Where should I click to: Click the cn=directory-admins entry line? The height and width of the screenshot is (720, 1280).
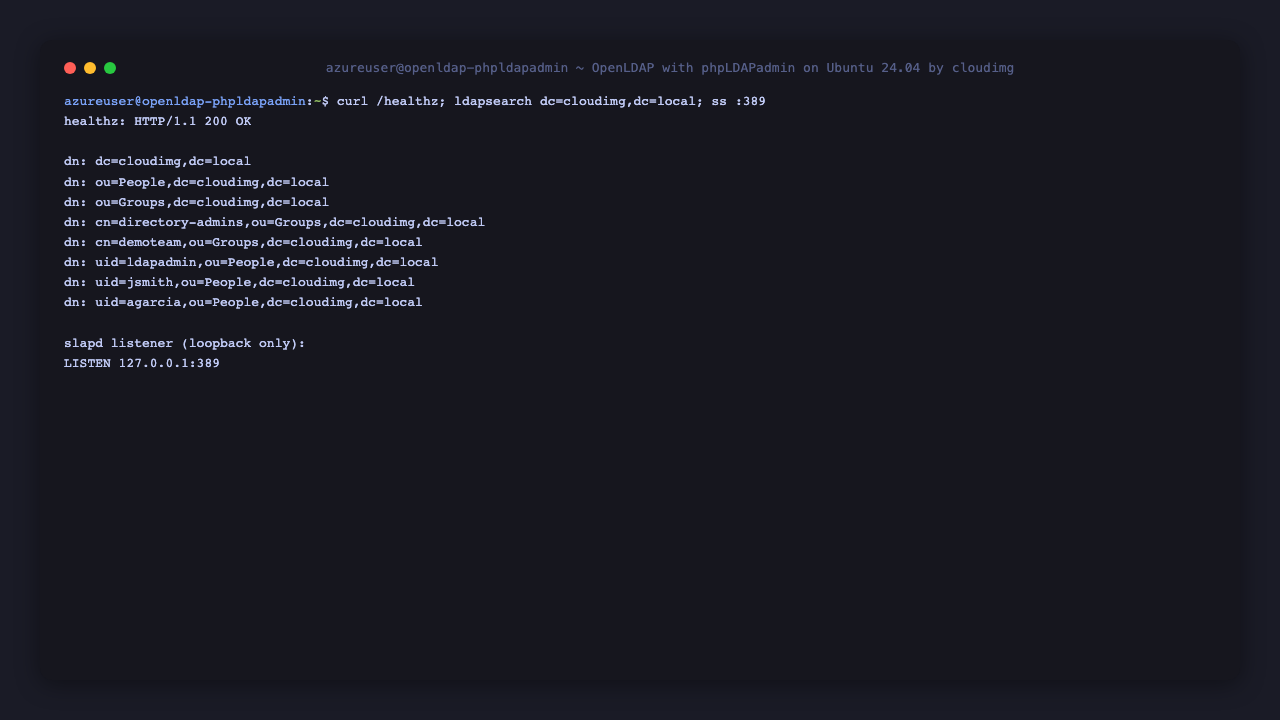(275, 222)
